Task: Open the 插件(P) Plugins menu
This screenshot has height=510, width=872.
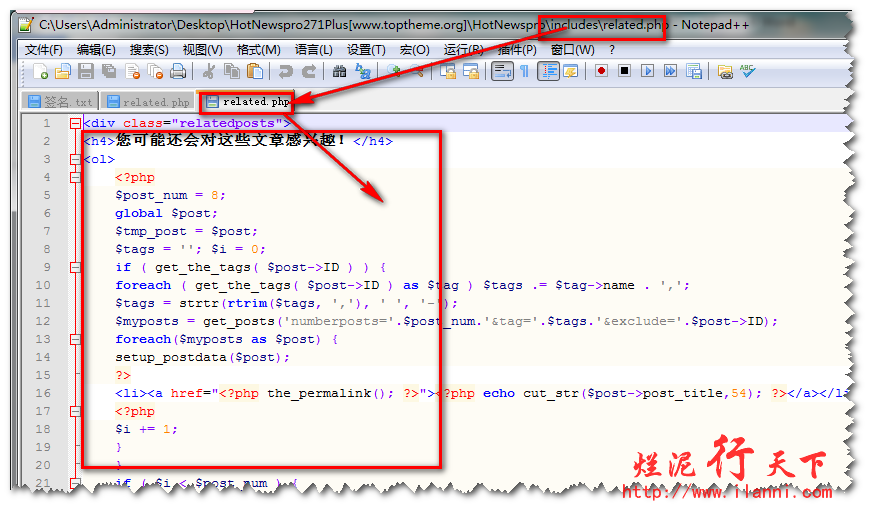Action: click(517, 50)
